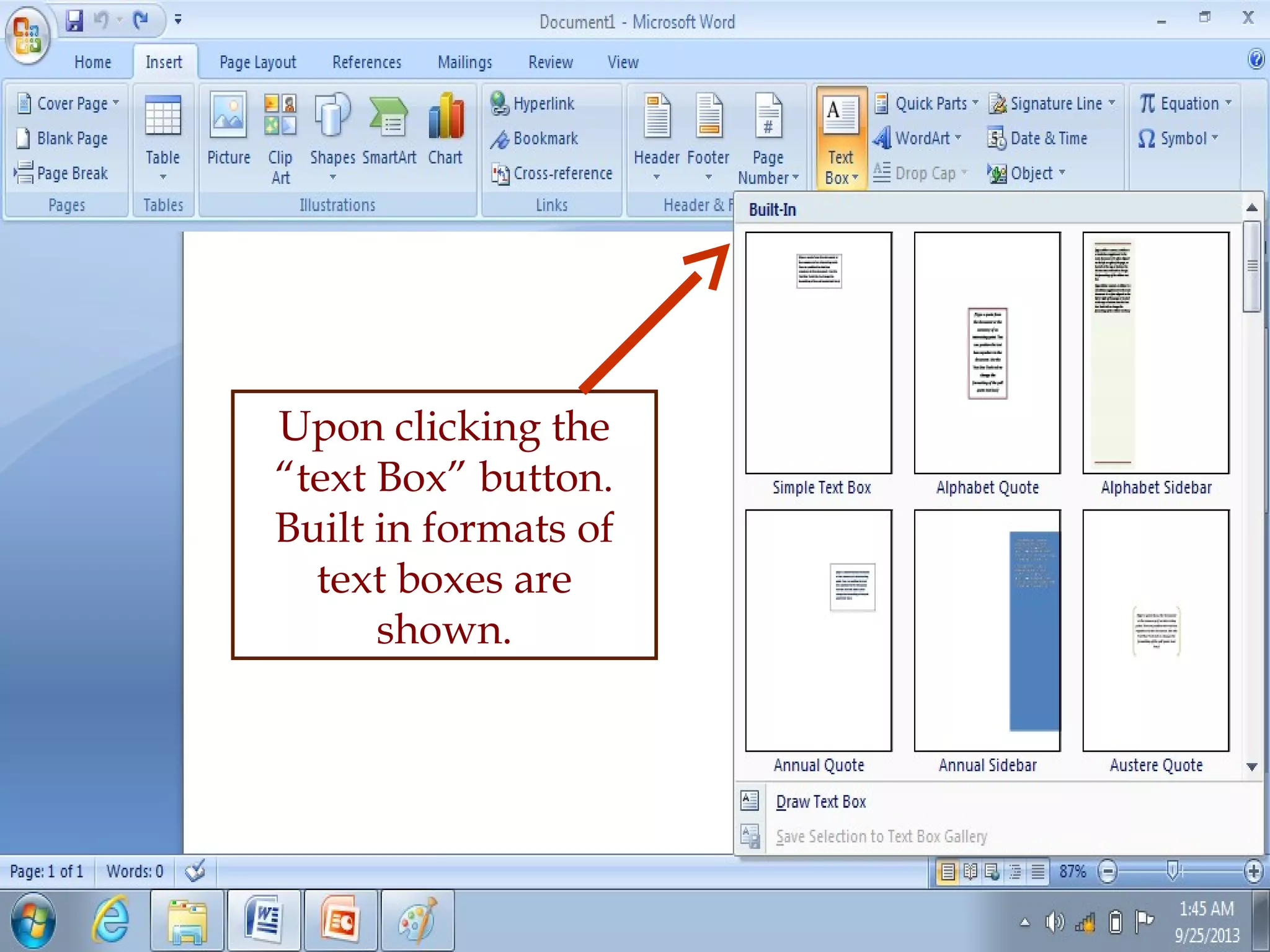Click the Signature Line button

(1052, 104)
